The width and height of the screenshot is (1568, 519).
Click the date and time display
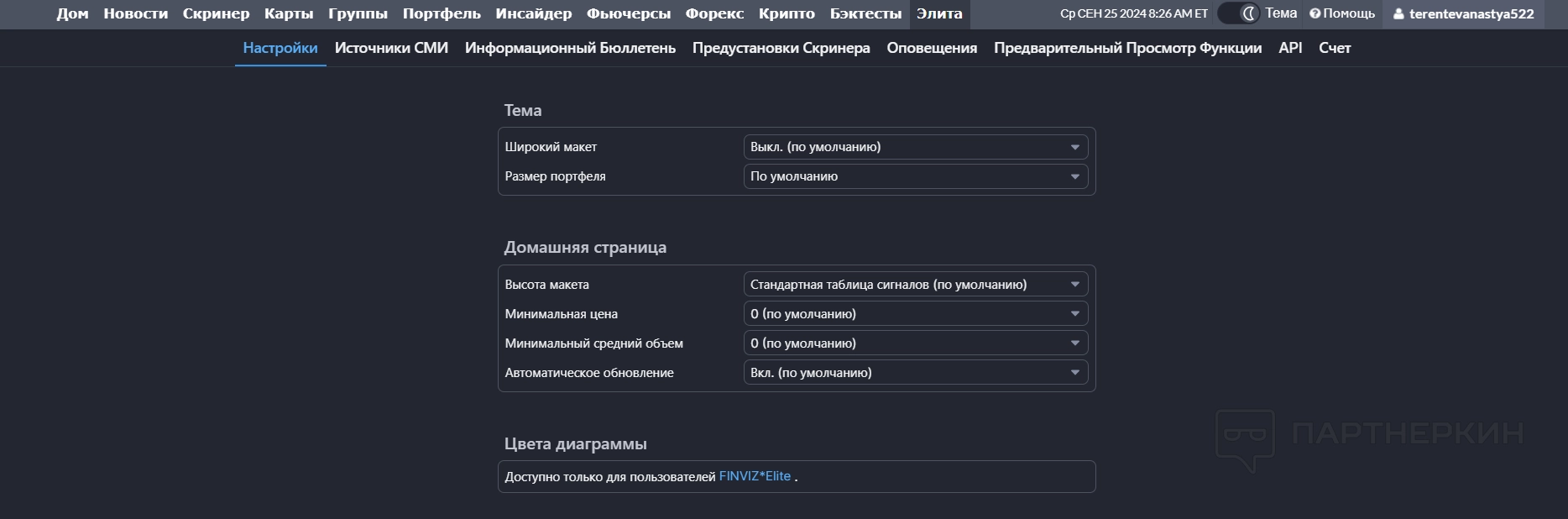1133,13
